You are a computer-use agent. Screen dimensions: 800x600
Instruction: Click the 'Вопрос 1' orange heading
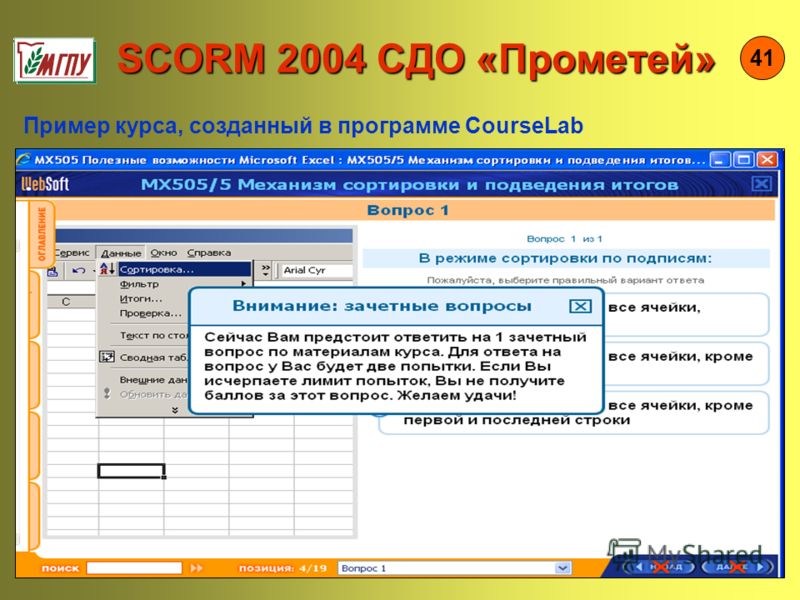click(408, 210)
